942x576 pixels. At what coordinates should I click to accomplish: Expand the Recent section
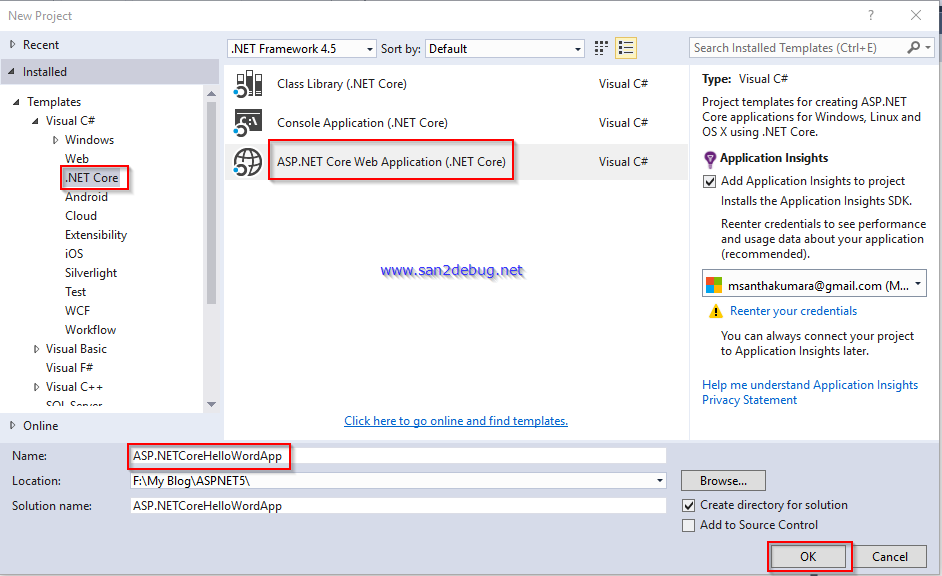pos(13,44)
